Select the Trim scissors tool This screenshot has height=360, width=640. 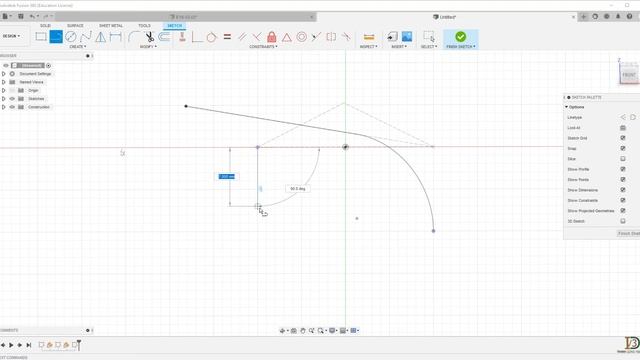point(150,37)
